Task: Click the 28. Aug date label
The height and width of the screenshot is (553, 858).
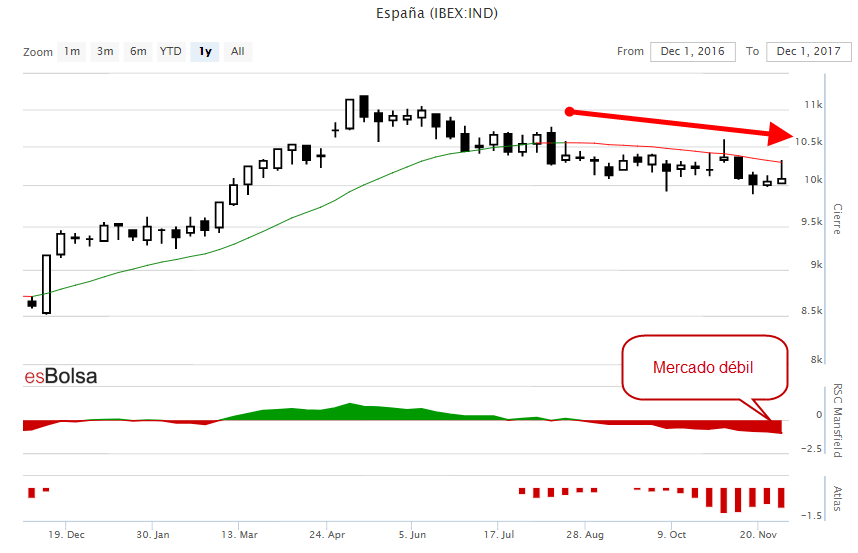Action: pos(585,534)
